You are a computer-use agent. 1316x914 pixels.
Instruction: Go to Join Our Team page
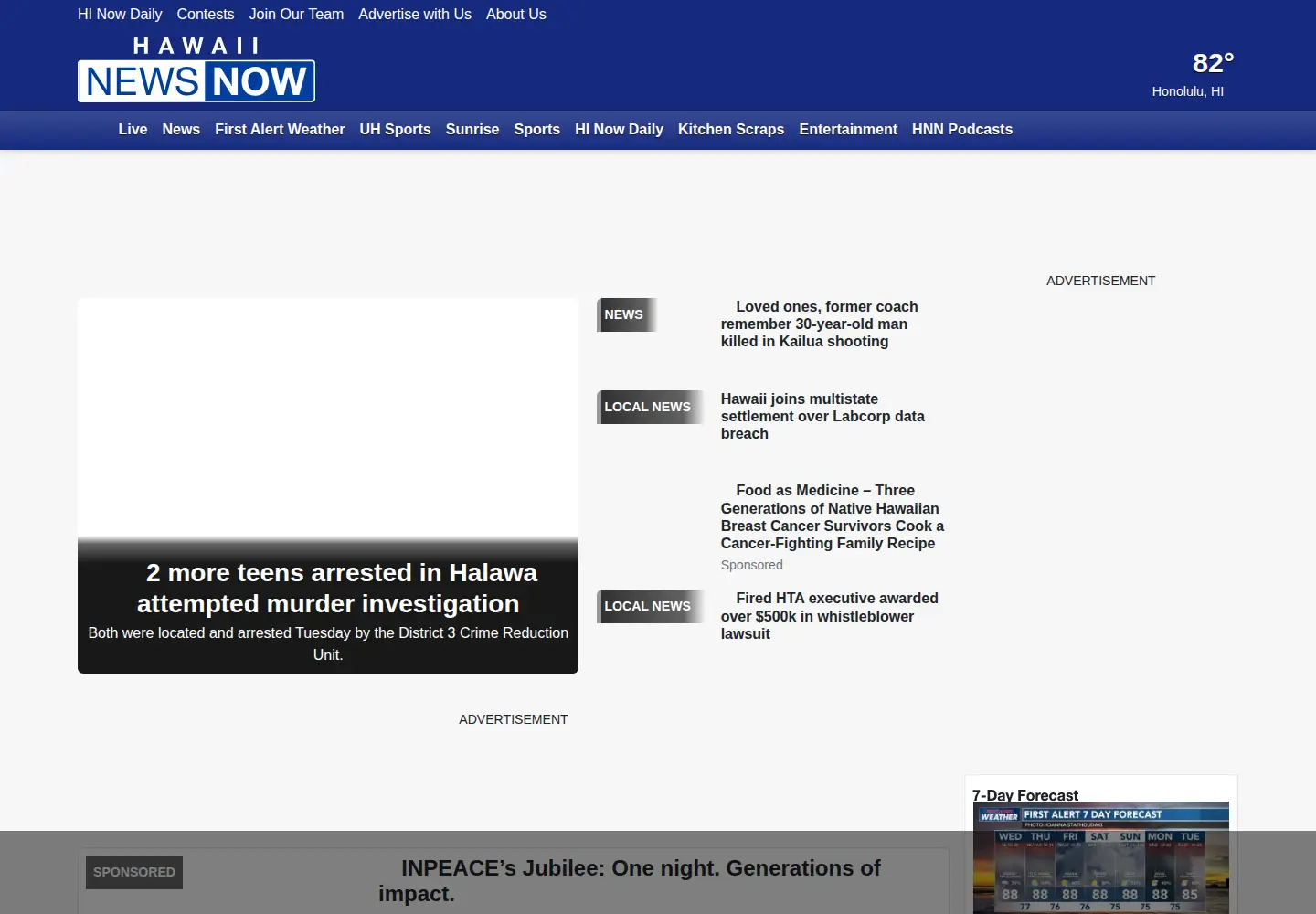point(296,14)
